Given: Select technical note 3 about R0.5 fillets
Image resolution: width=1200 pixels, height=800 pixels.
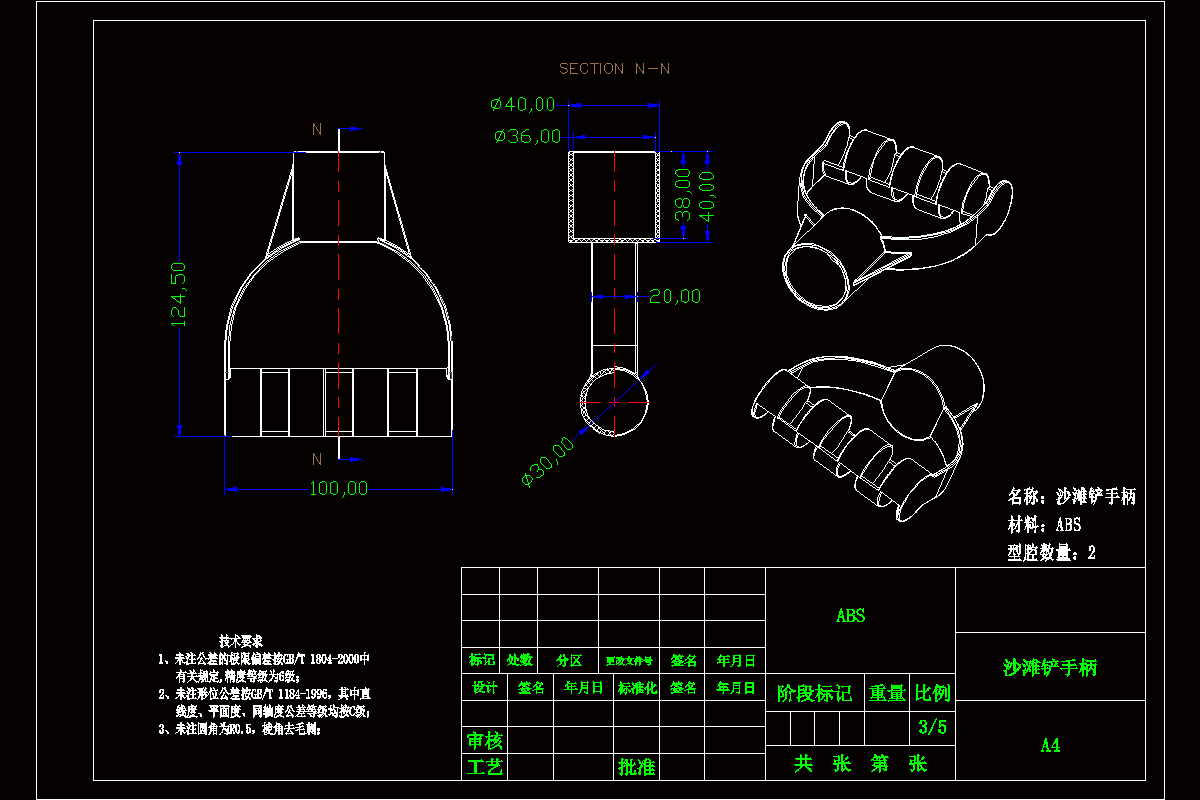Looking at the screenshot, I should coord(239,729).
